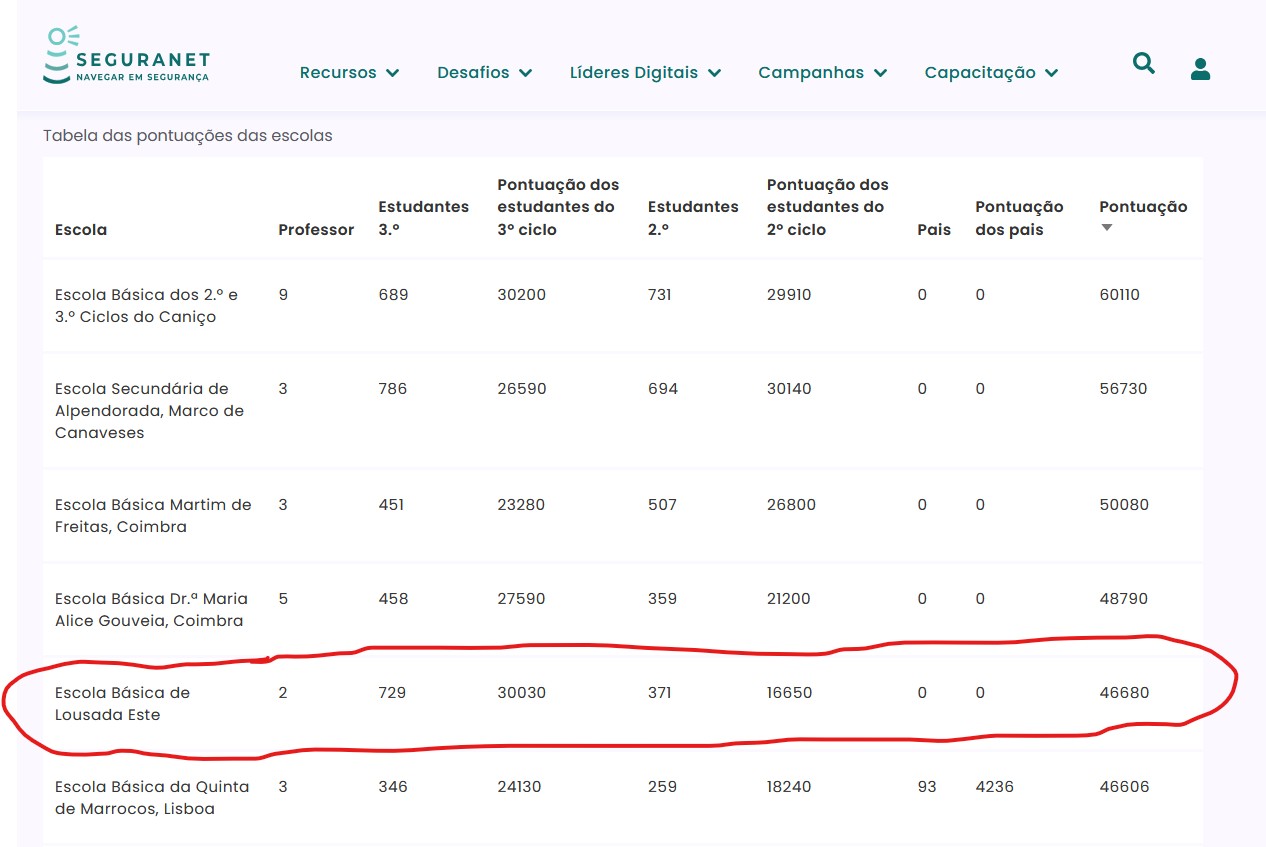Click professor count 5

click(283, 599)
